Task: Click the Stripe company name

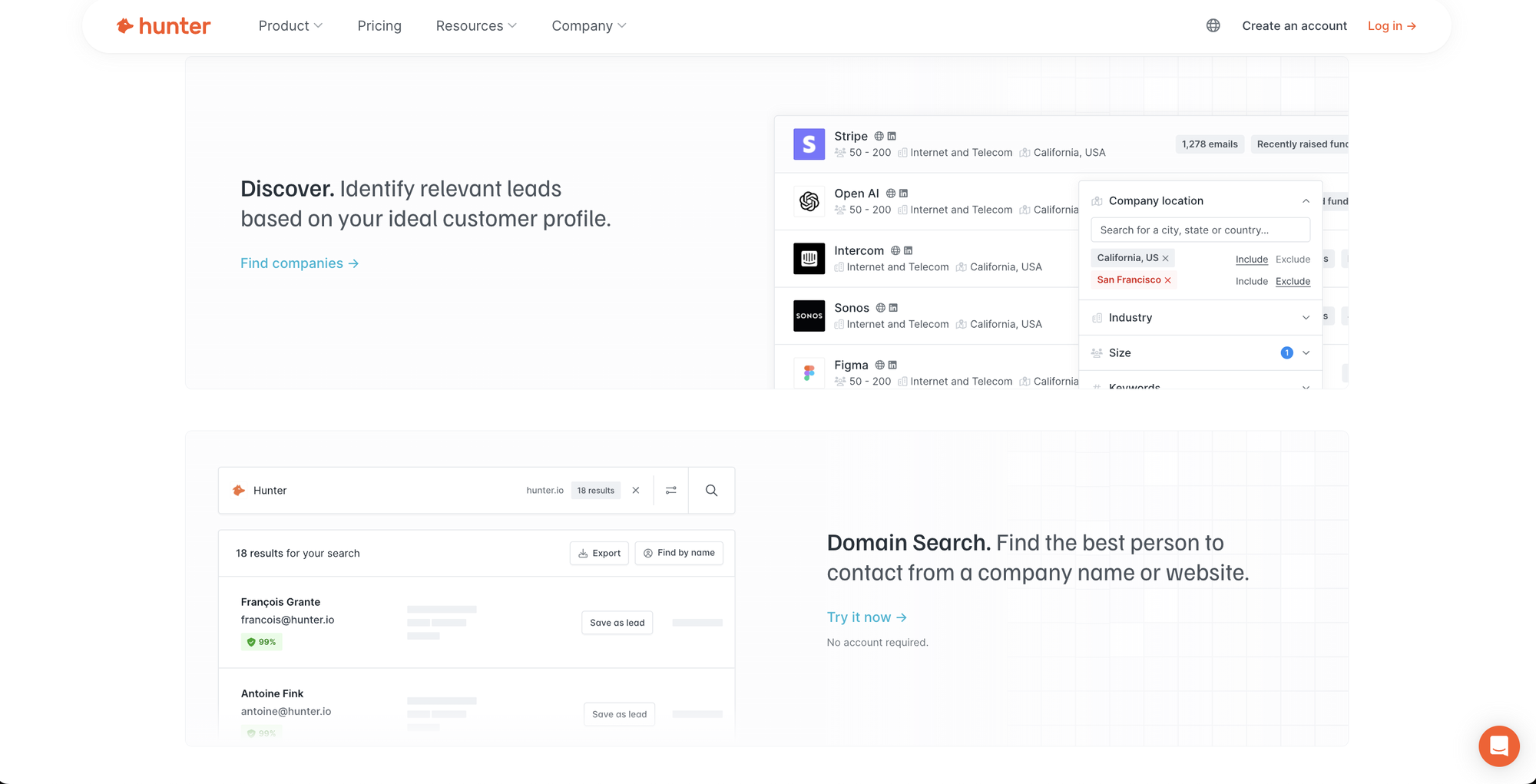Action: 851,136
